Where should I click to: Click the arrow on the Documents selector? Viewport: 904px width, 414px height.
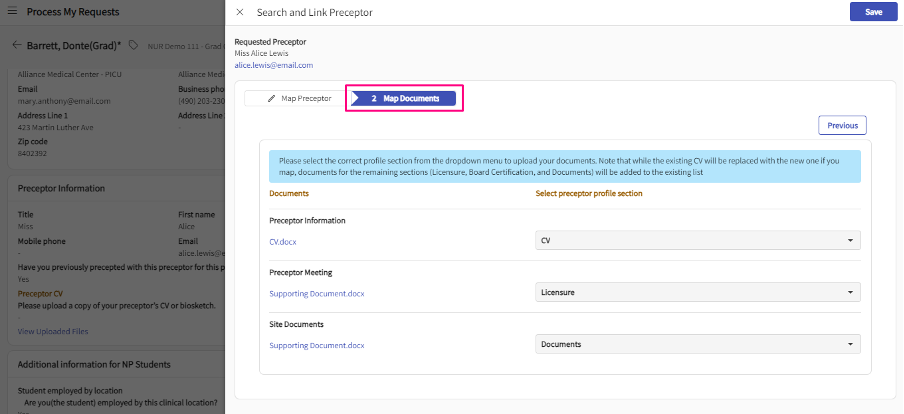click(x=849, y=345)
